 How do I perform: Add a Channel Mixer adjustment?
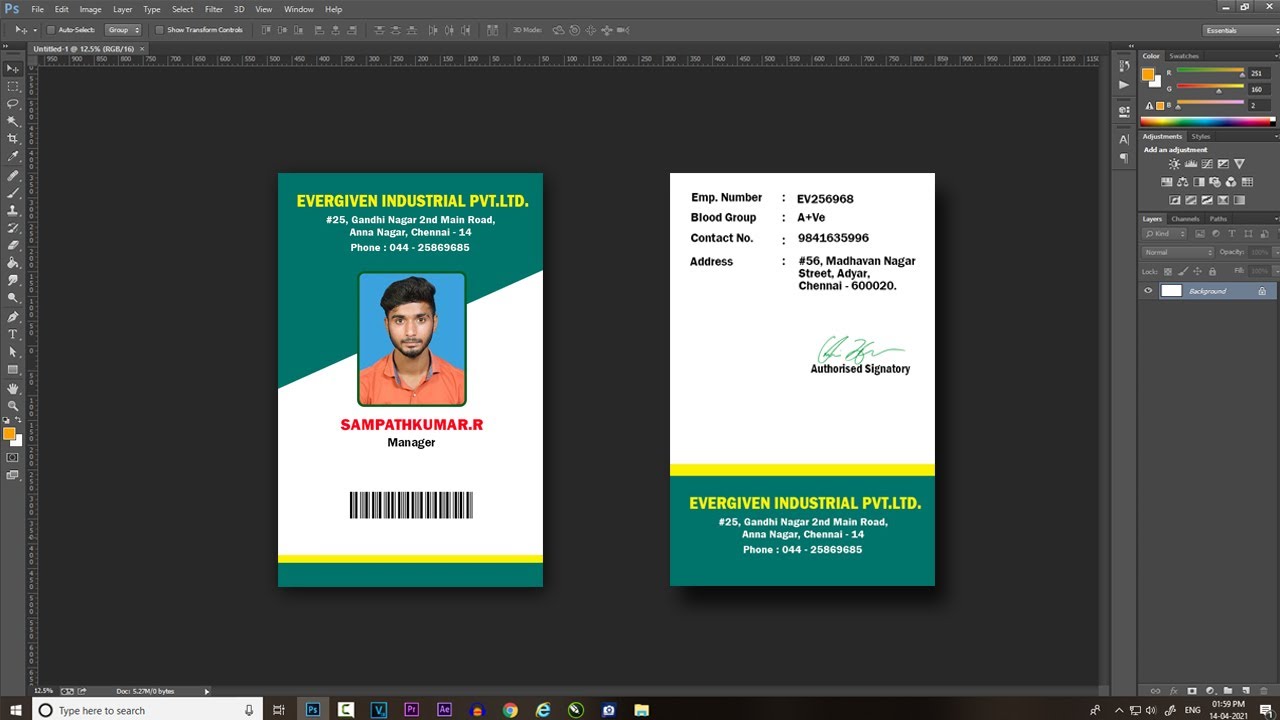1231,182
